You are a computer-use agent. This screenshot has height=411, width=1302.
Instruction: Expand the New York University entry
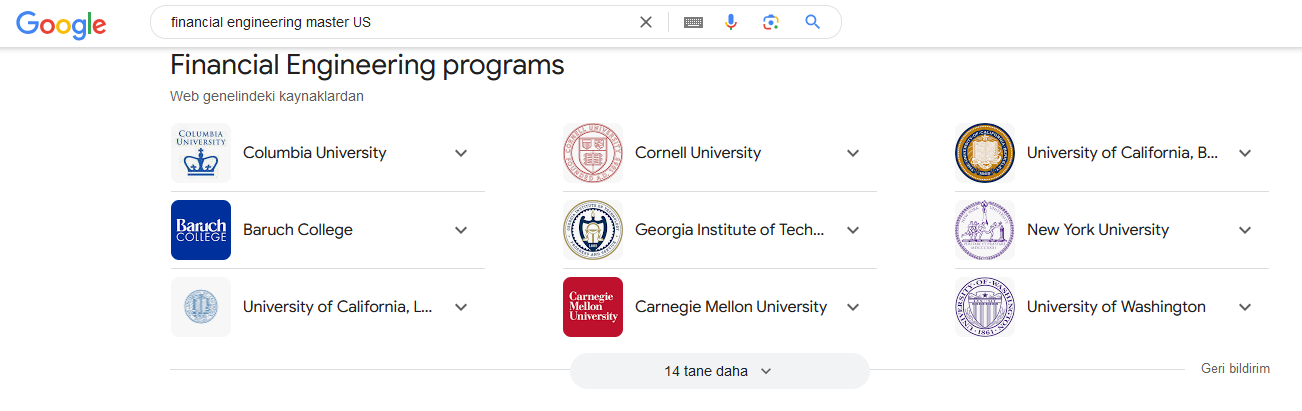(x=1245, y=230)
